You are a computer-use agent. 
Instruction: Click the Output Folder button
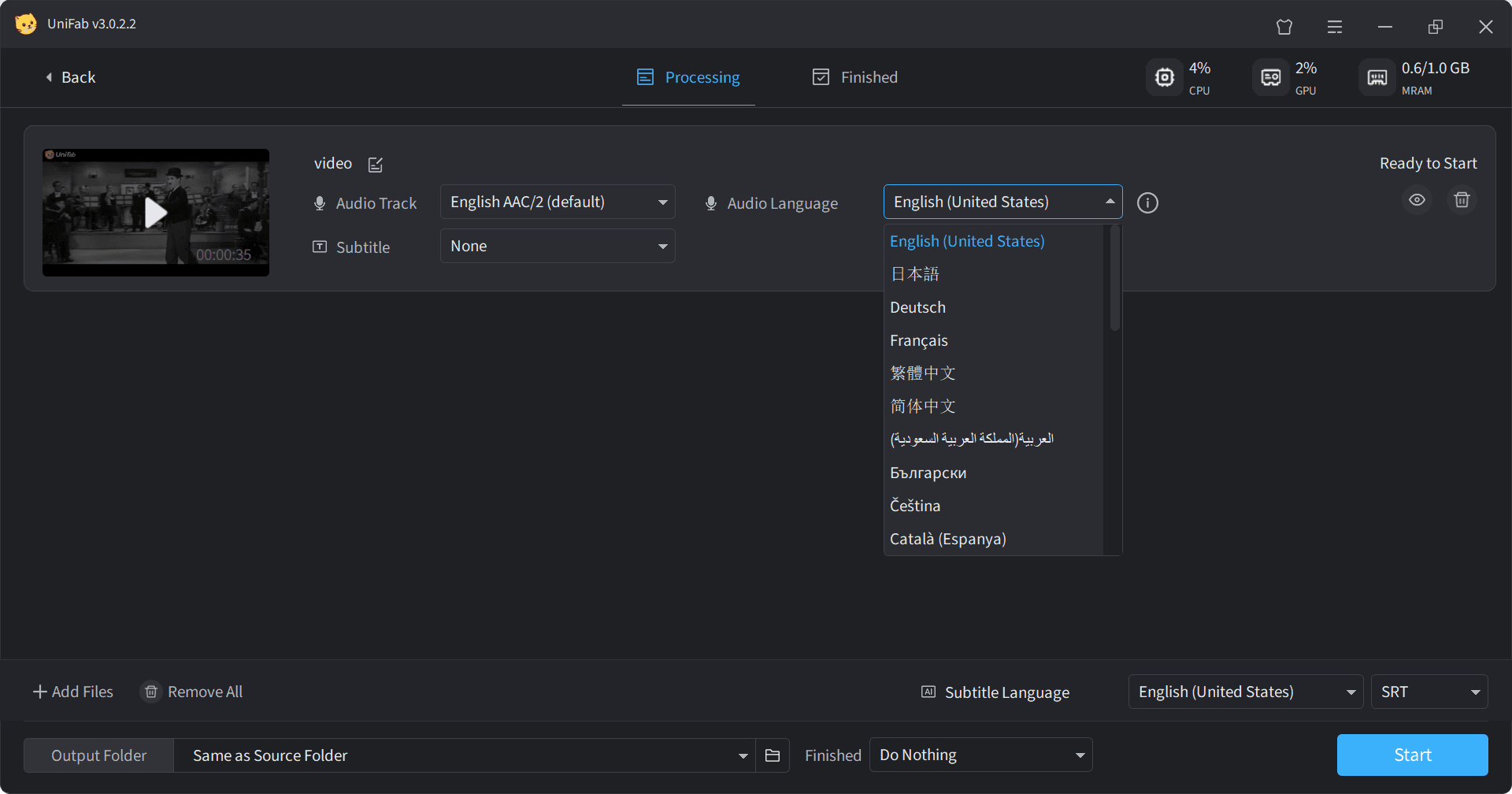[x=98, y=755]
